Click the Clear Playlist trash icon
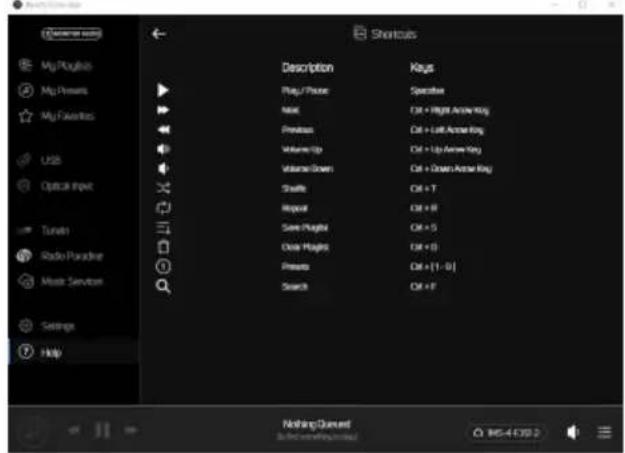The image size is (625, 453). click(x=163, y=247)
